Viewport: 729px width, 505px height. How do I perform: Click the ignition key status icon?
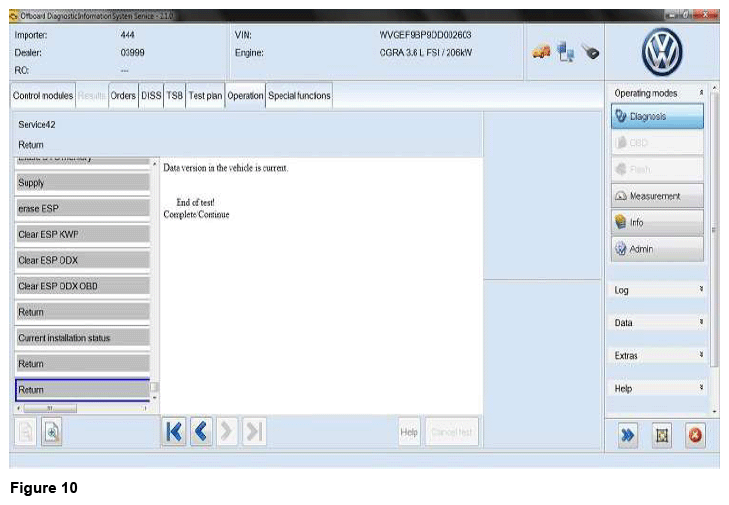(590, 52)
